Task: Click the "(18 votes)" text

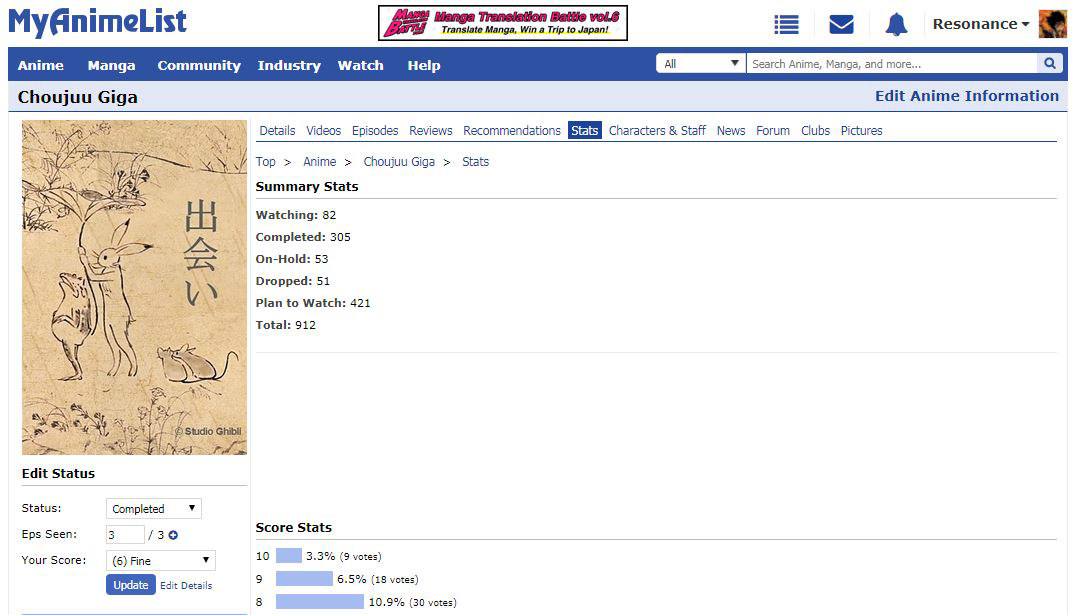Action: click(395, 580)
